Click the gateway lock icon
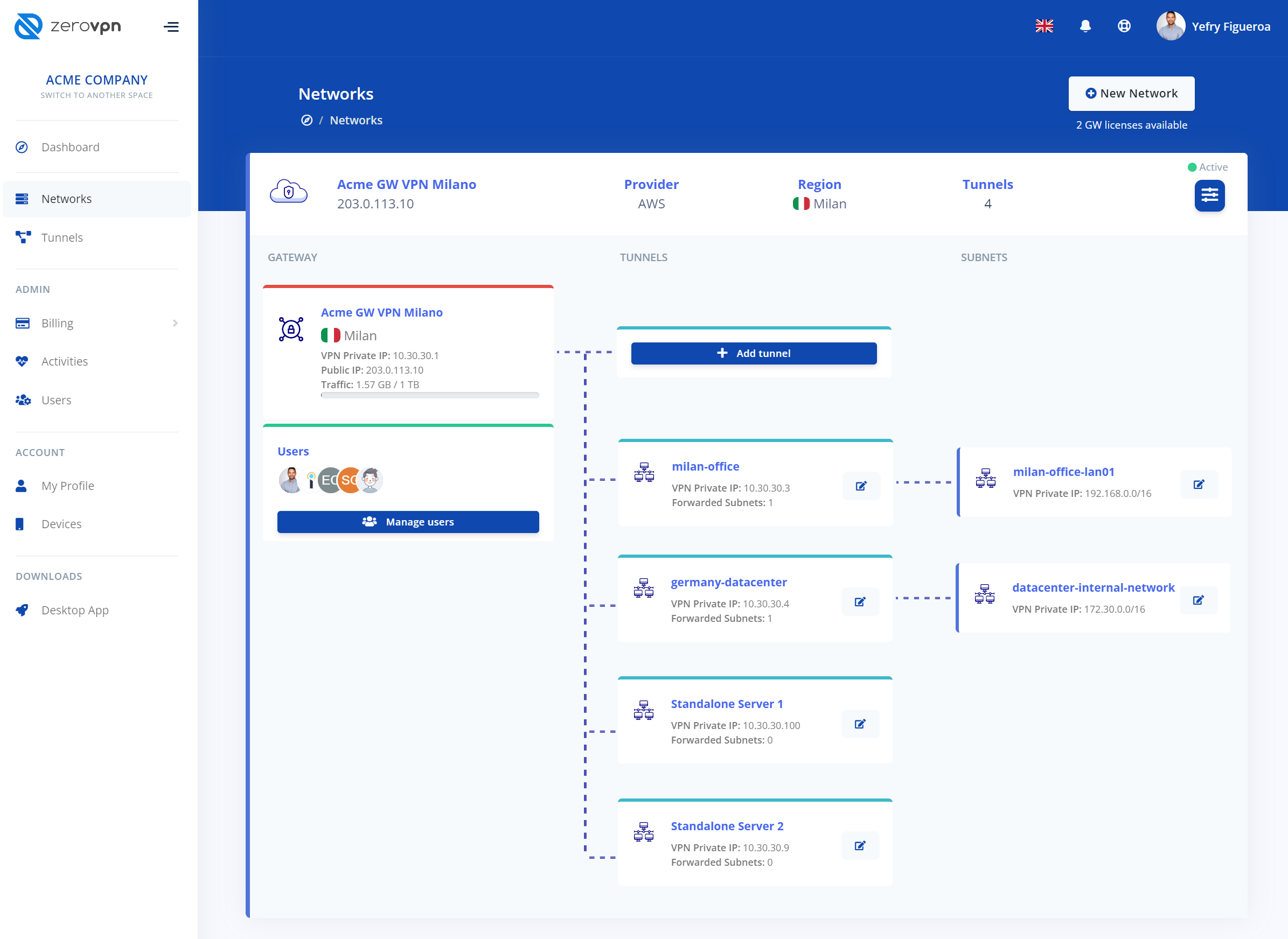 coord(291,329)
